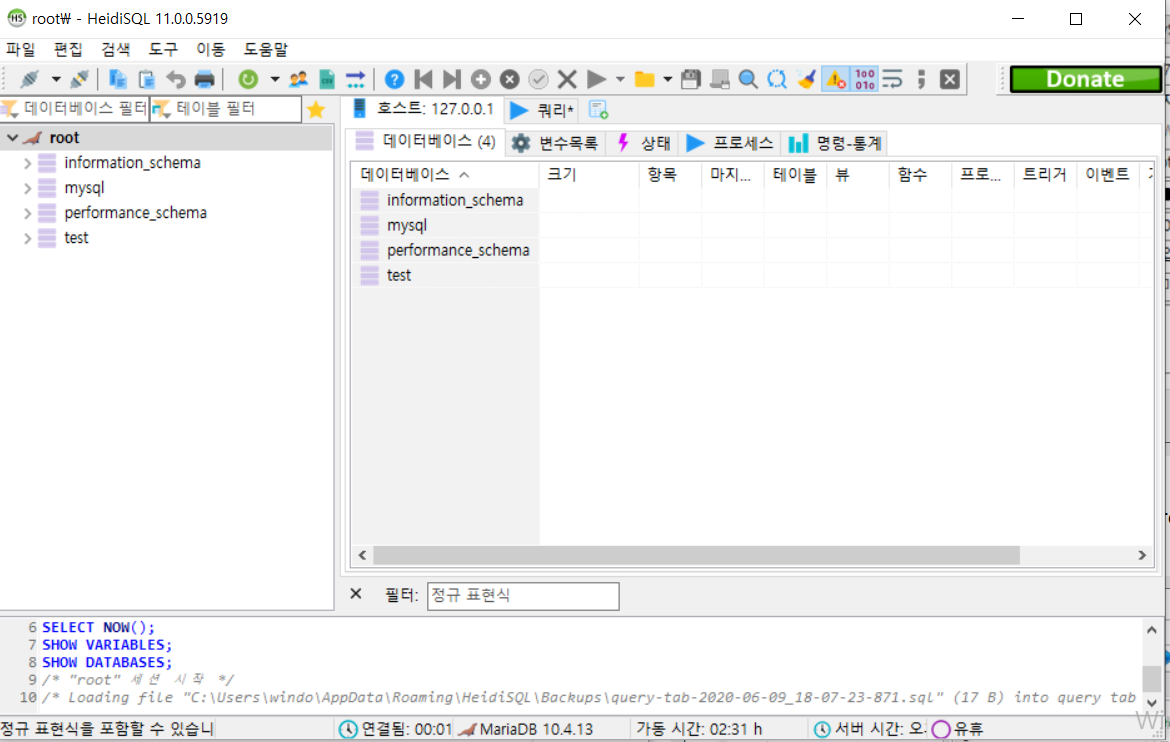Click the find and replace icon
The image size is (1170, 742).
tap(778, 79)
